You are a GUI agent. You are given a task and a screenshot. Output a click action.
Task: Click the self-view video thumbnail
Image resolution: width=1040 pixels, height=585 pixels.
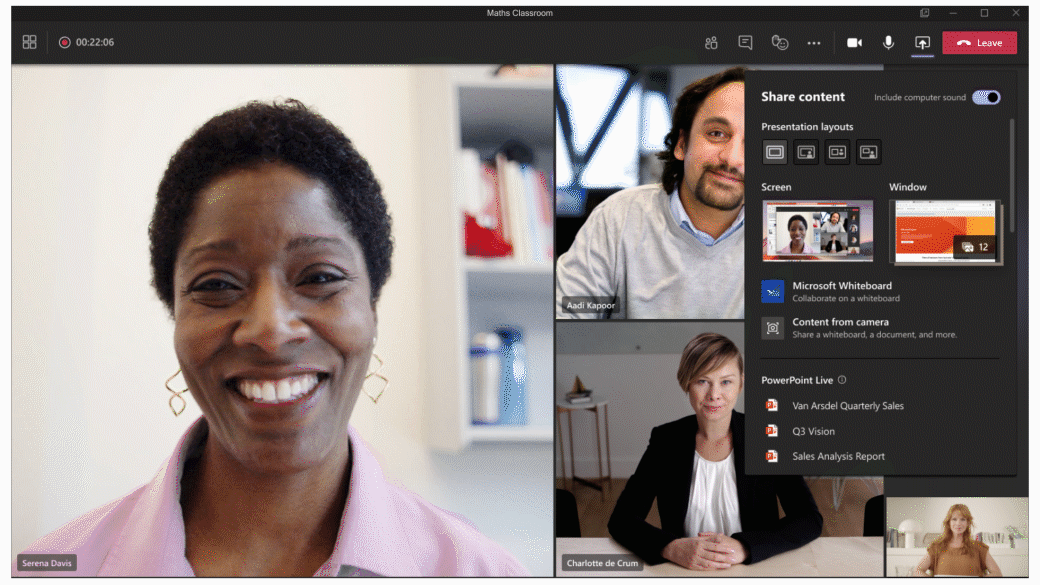pyautogui.click(x=956, y=537)
